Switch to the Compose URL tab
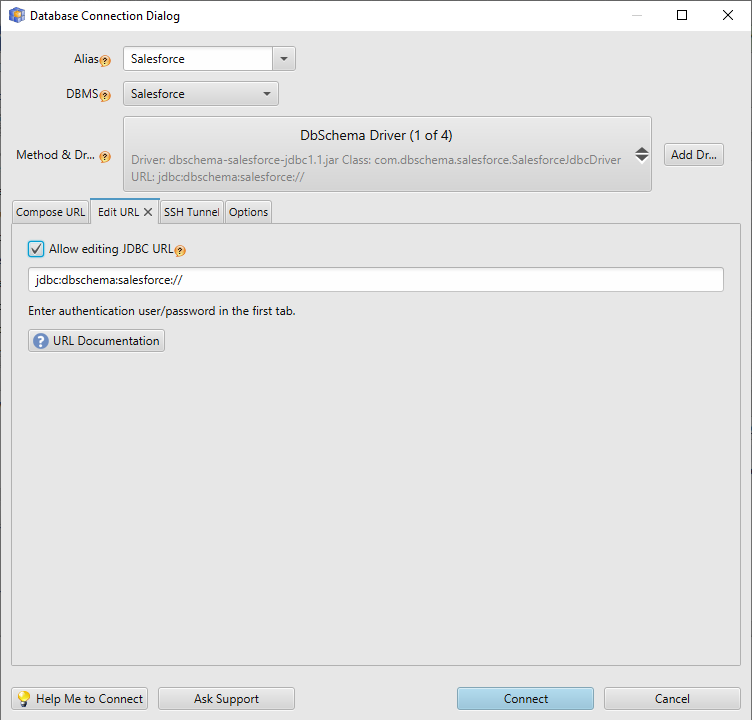Screen dimensions: 752x720 50,212
